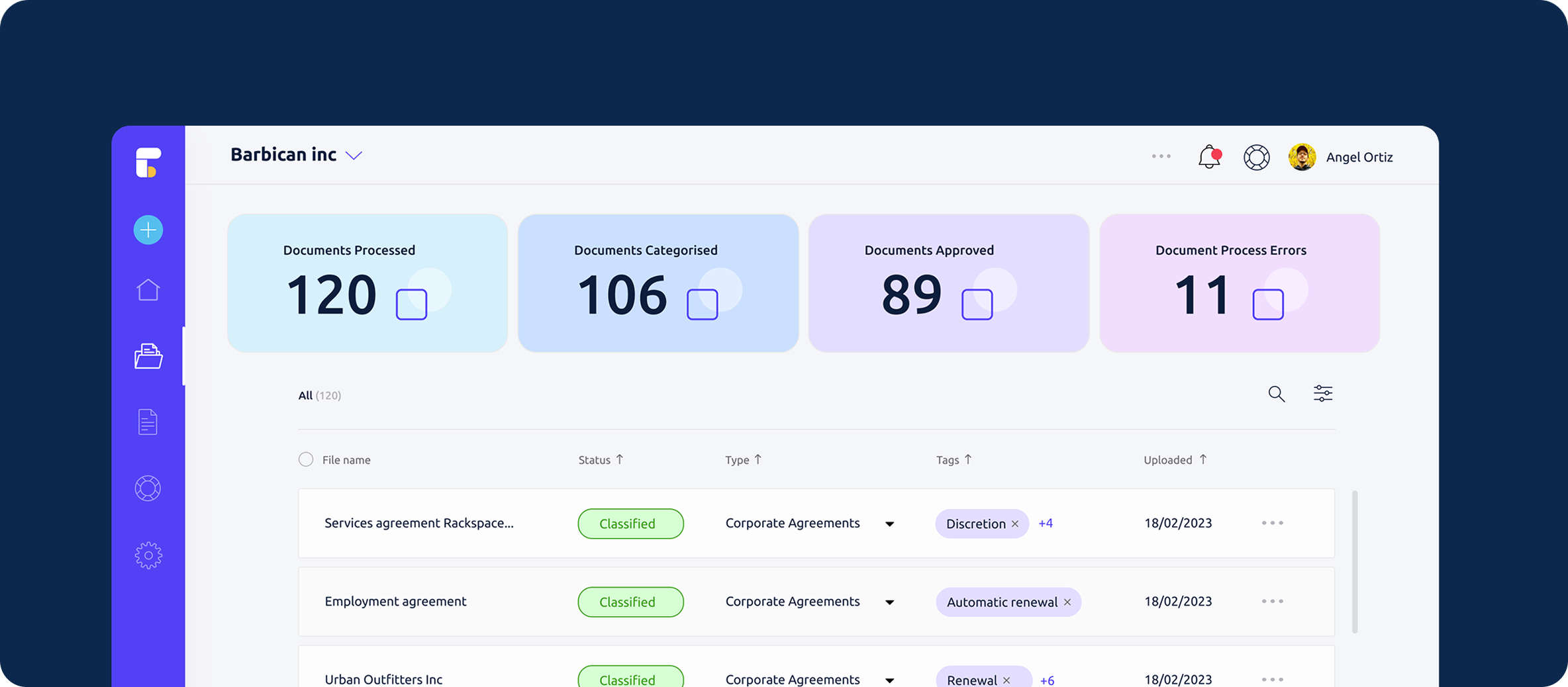Click the document list vertical scrollbar
Image resolution: width=1568 pixels, height=687 pixels.
(x=1355, y=561)
